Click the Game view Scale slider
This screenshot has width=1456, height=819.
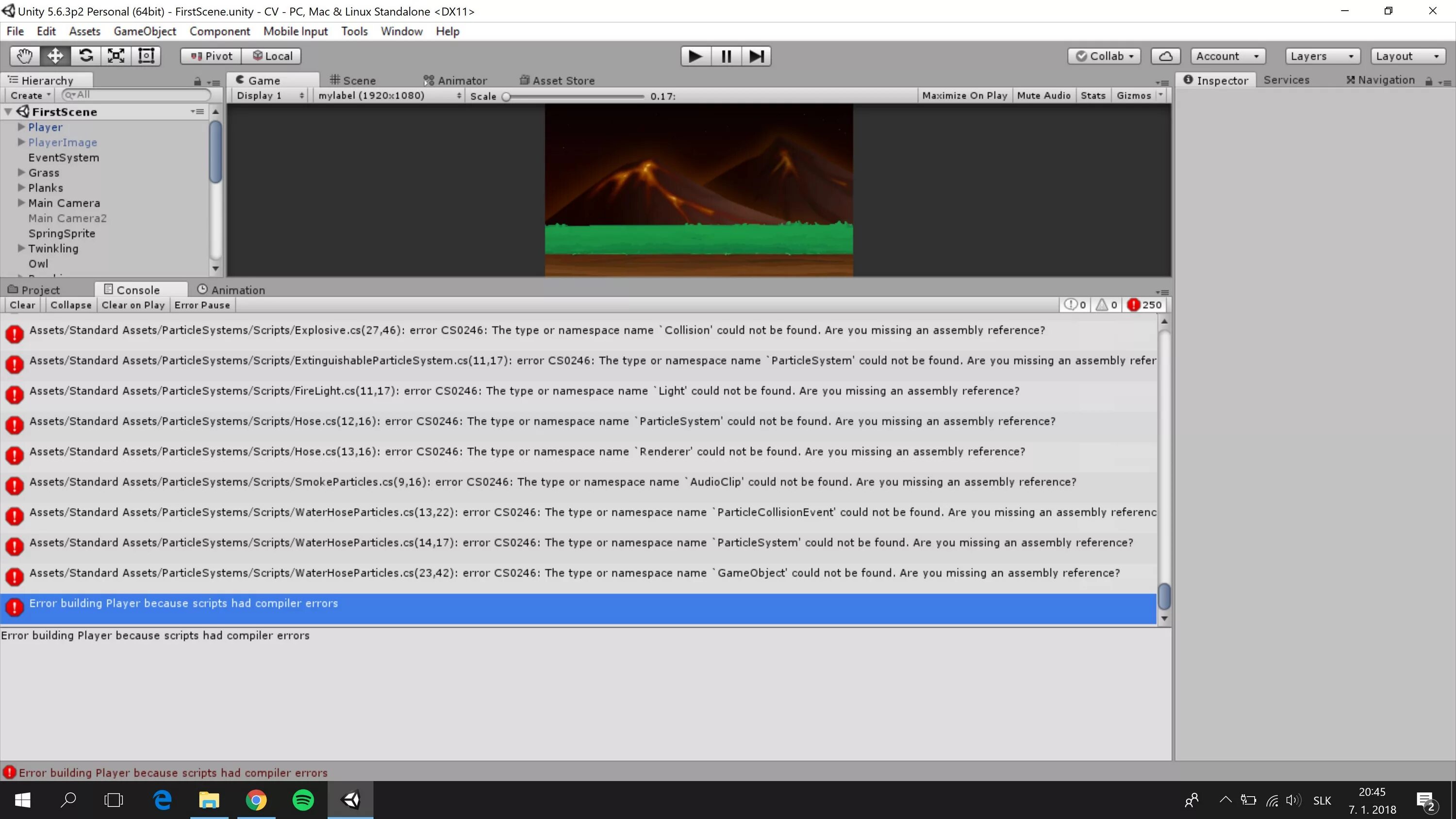(574, 96)
